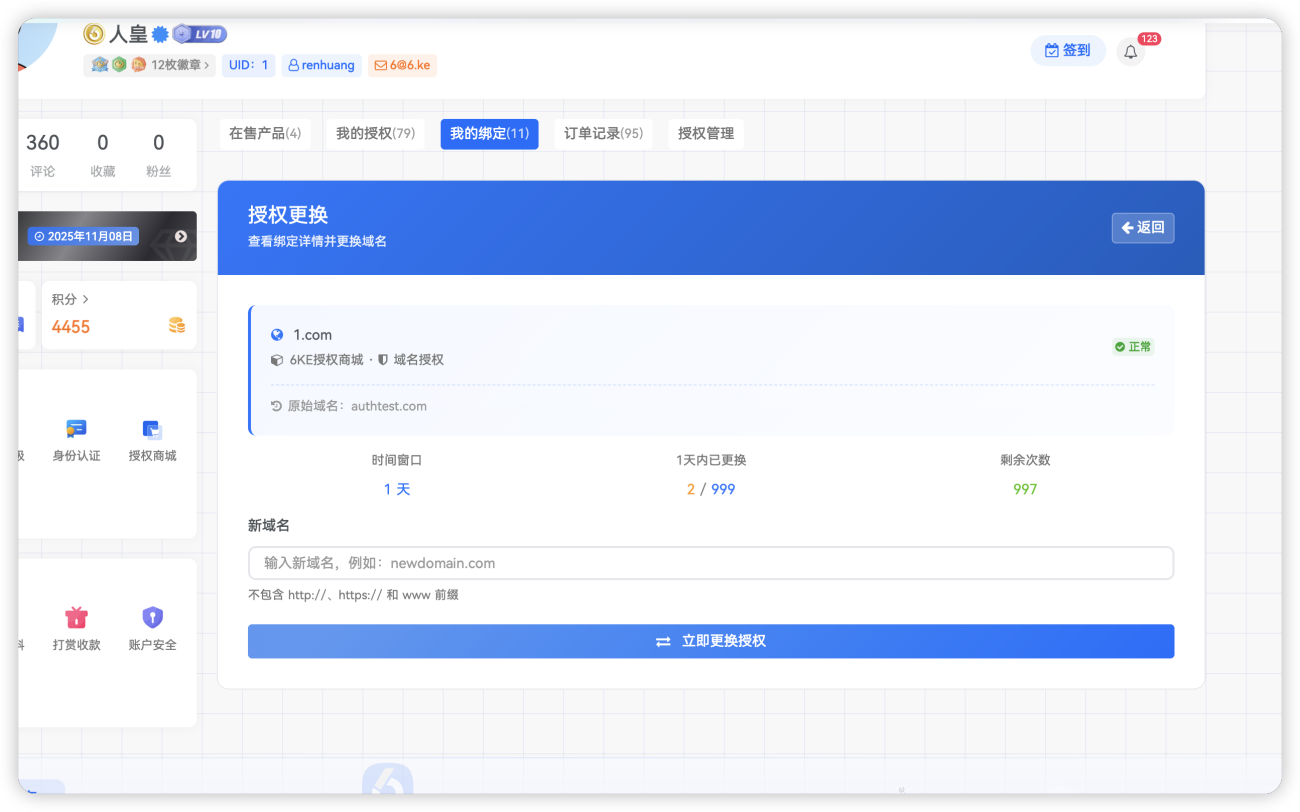1300x812 pixels.
Task: Open the notification bell with 123 badge
Action: click(1131, 52)
